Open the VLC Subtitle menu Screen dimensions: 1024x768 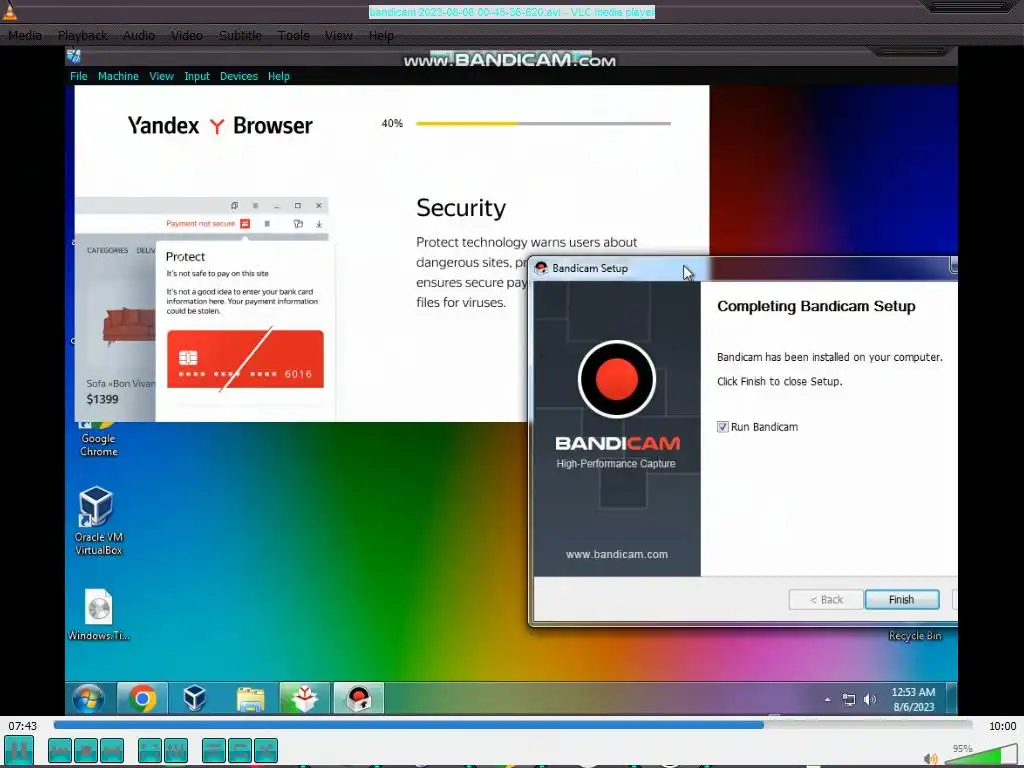coord(240,35)
